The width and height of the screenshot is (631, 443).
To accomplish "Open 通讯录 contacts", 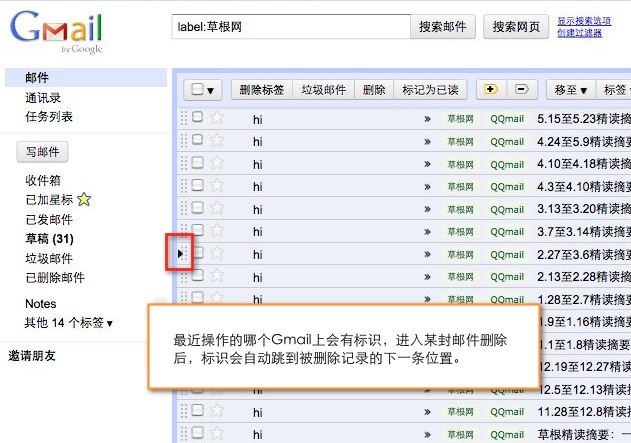I will coord(43,97).
